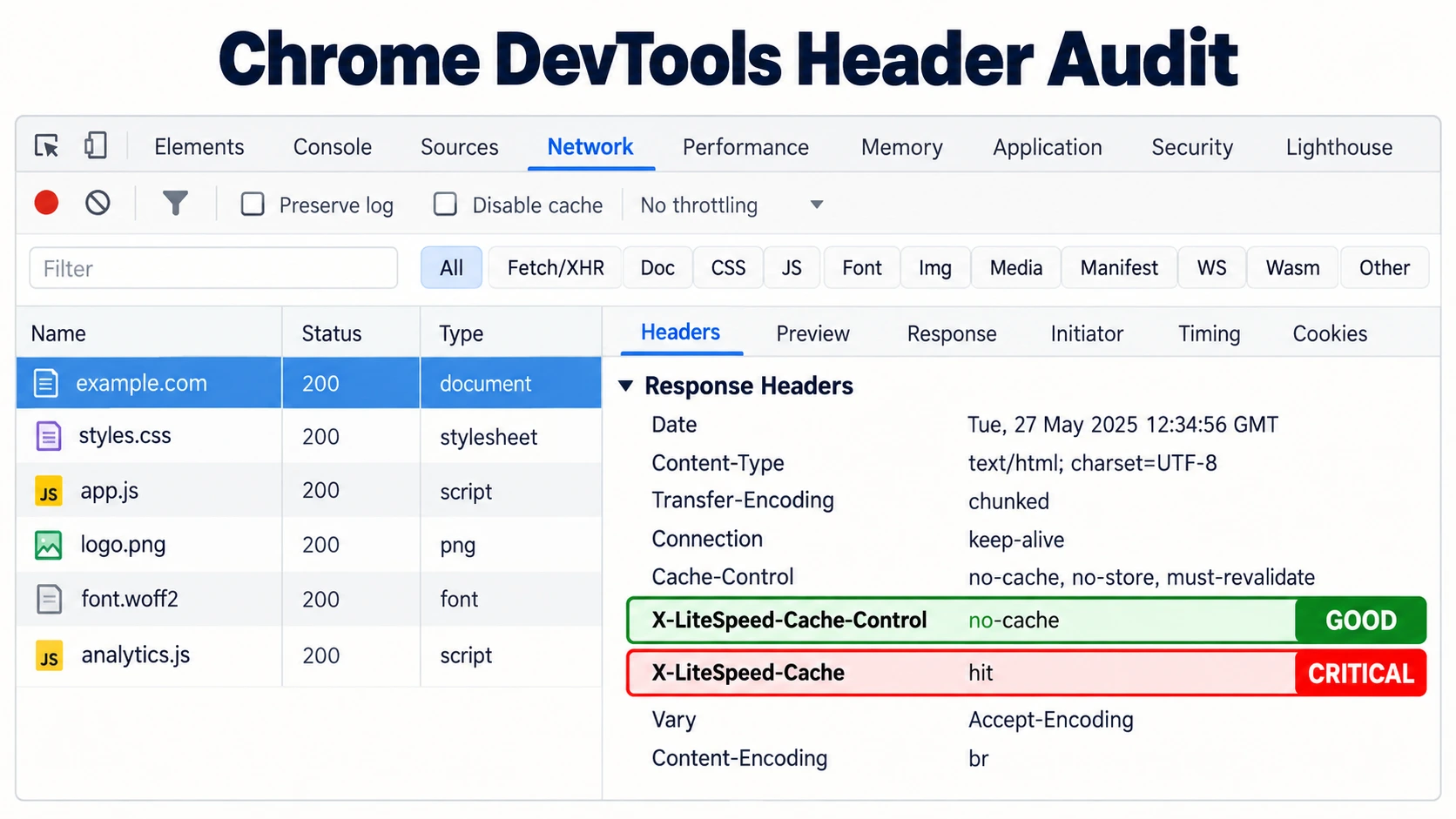Screen dimensions: 1456x819
Task: Filter requests by Font type
Action: coord(862,268)
